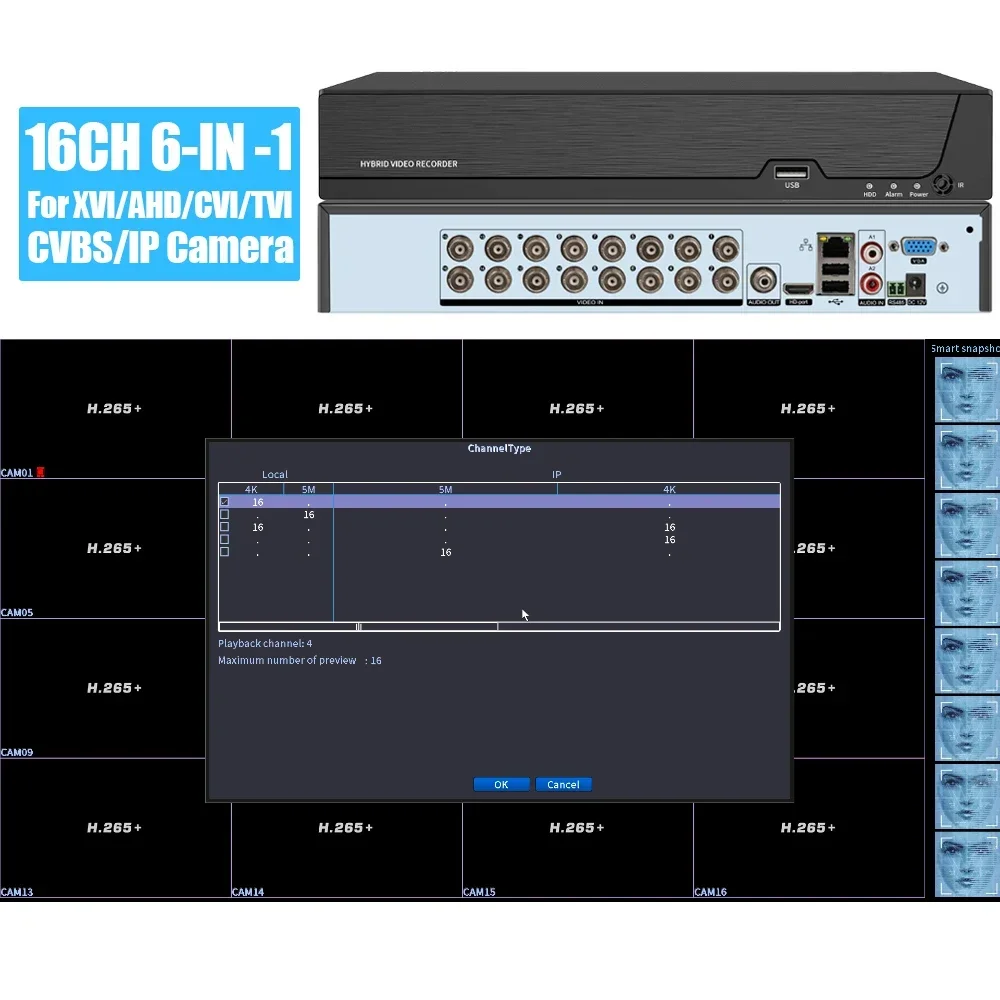Image resolution: width=1000 pixels, height=1000 pixels.
Task: Check the row with 16 IP 5M
Action: (x=224, y=552)
